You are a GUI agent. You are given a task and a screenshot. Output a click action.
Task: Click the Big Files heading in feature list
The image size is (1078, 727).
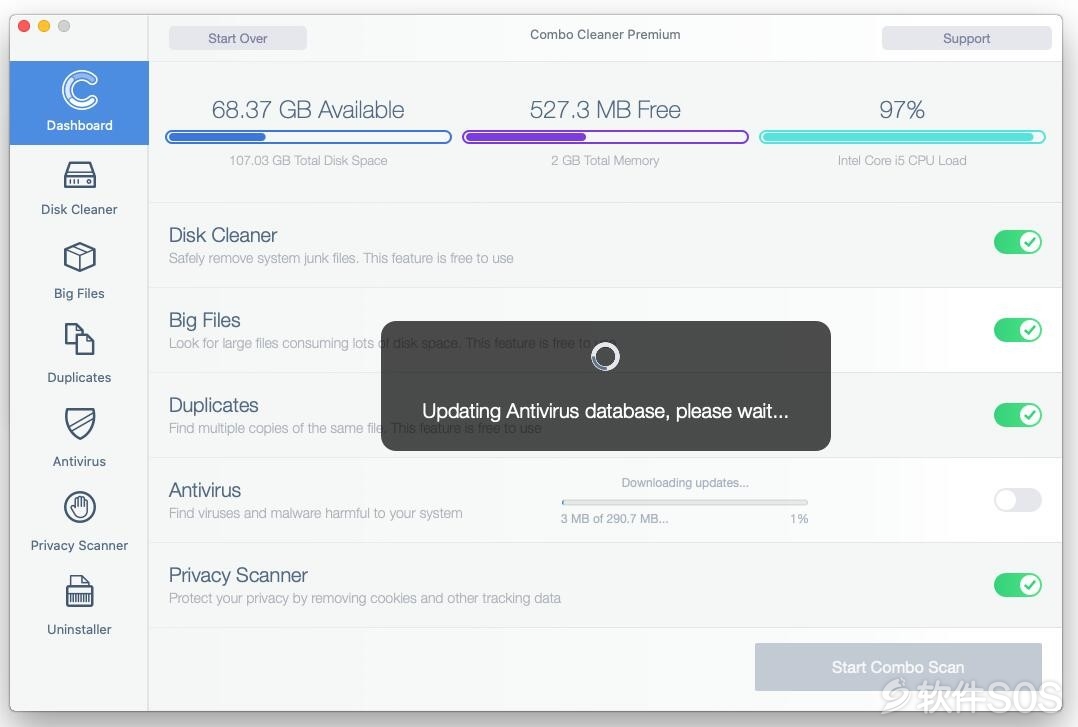(x=204, y=321)
